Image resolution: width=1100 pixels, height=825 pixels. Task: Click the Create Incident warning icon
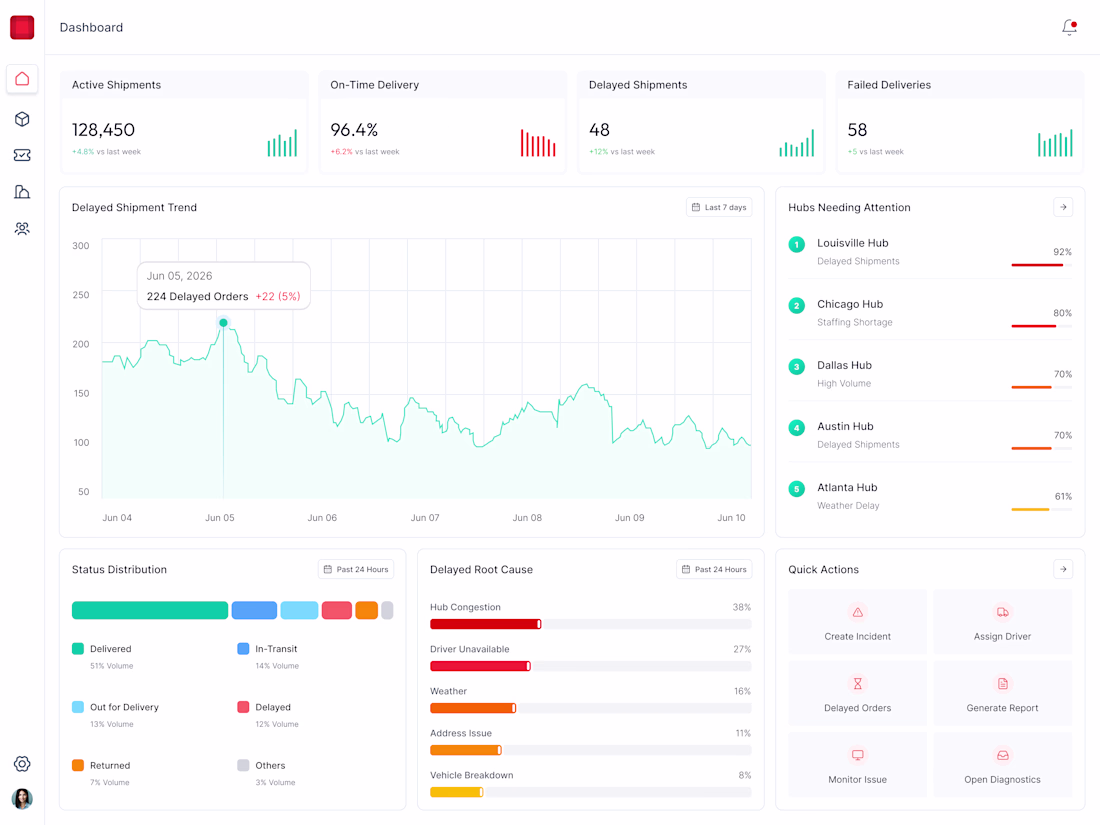tap(857, 612)
